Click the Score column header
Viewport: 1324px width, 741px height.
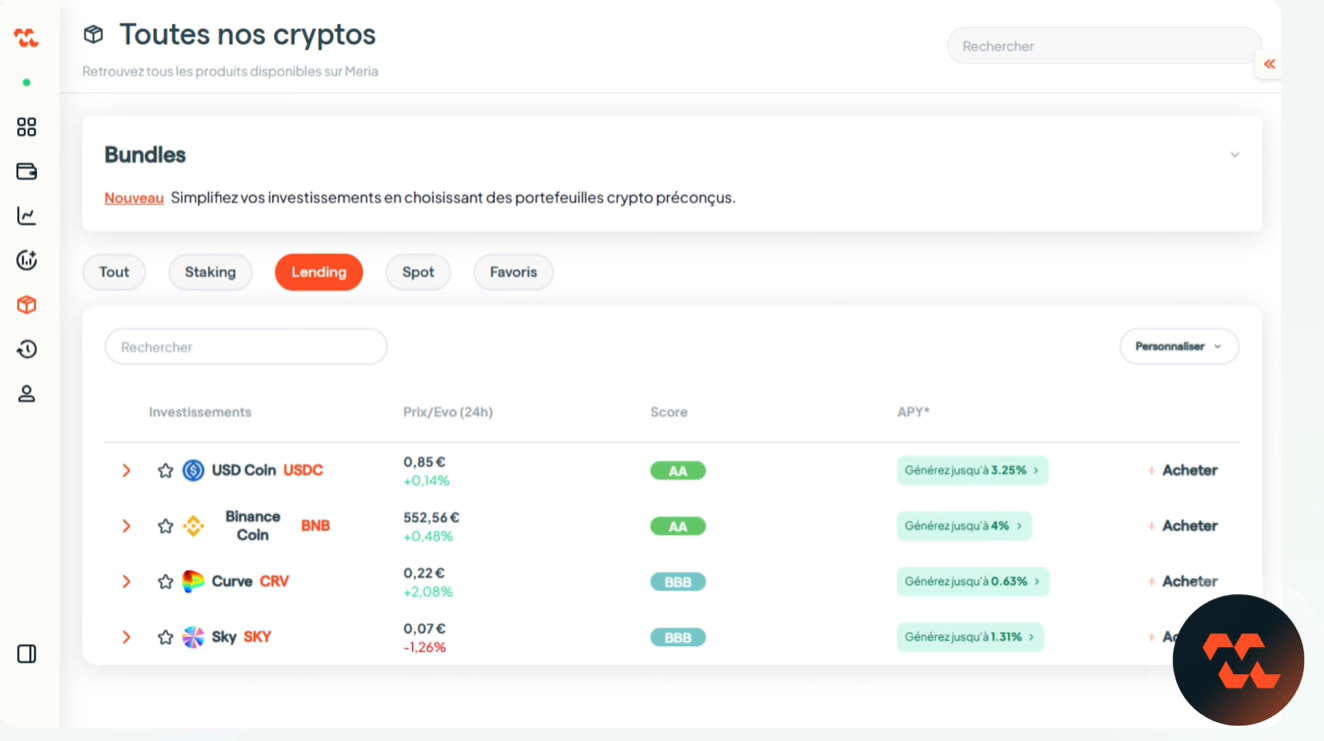[x=669, y=412]
